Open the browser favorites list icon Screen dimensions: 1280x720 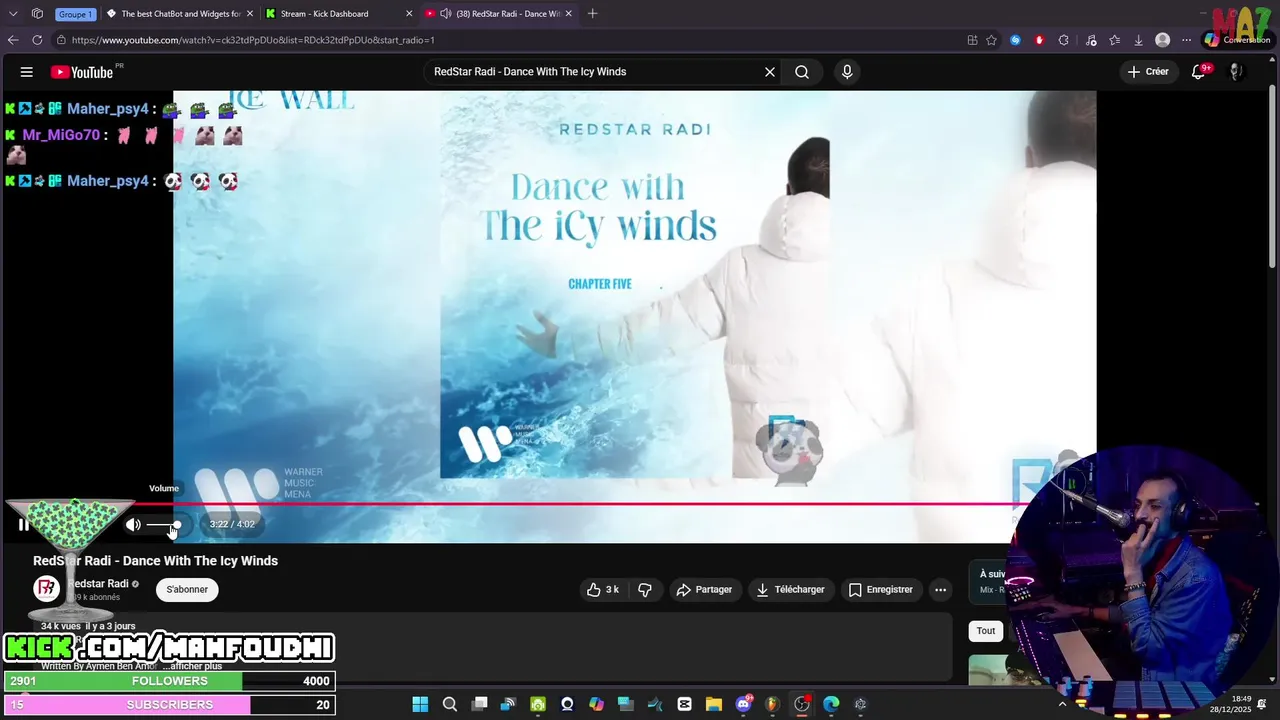click(1115, 40)
